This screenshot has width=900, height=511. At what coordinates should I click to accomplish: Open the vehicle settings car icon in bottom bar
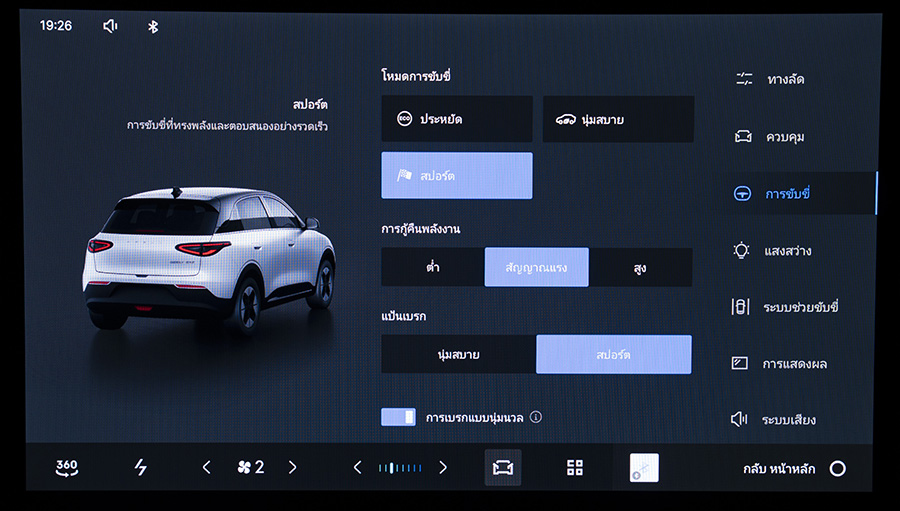point(502,468)
